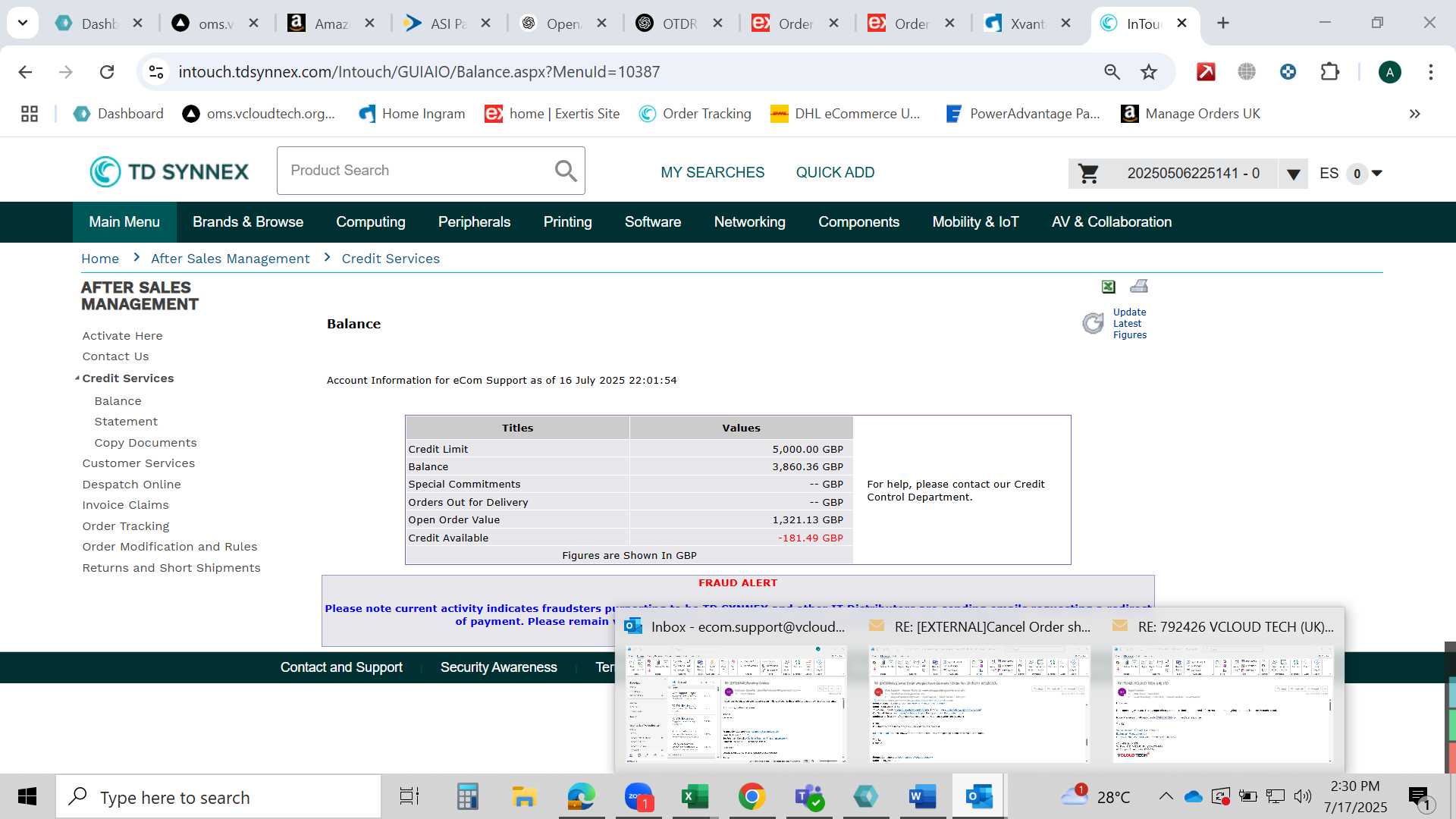Go to Order Tracking sidebar link
The width and height of the screenshot is (1456, 819).
[126, 526]
